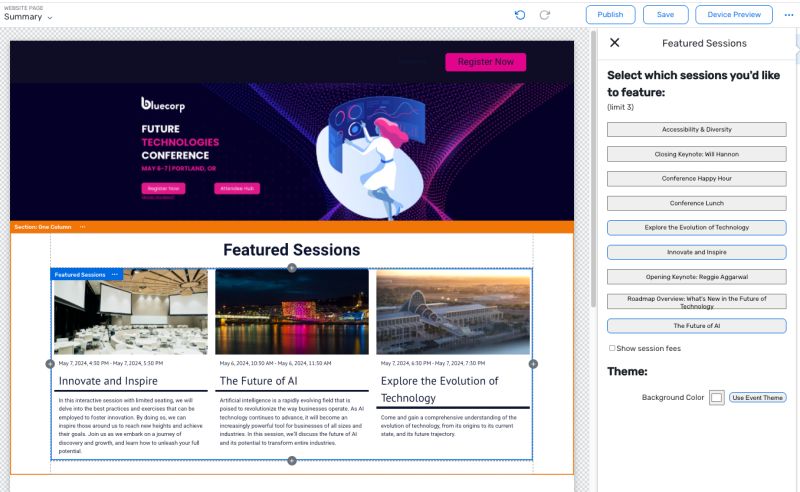Image resolution: width=800 pixels, height=492 pixels.
Task: Open Device Preview
Action: (x=734, y=14)
